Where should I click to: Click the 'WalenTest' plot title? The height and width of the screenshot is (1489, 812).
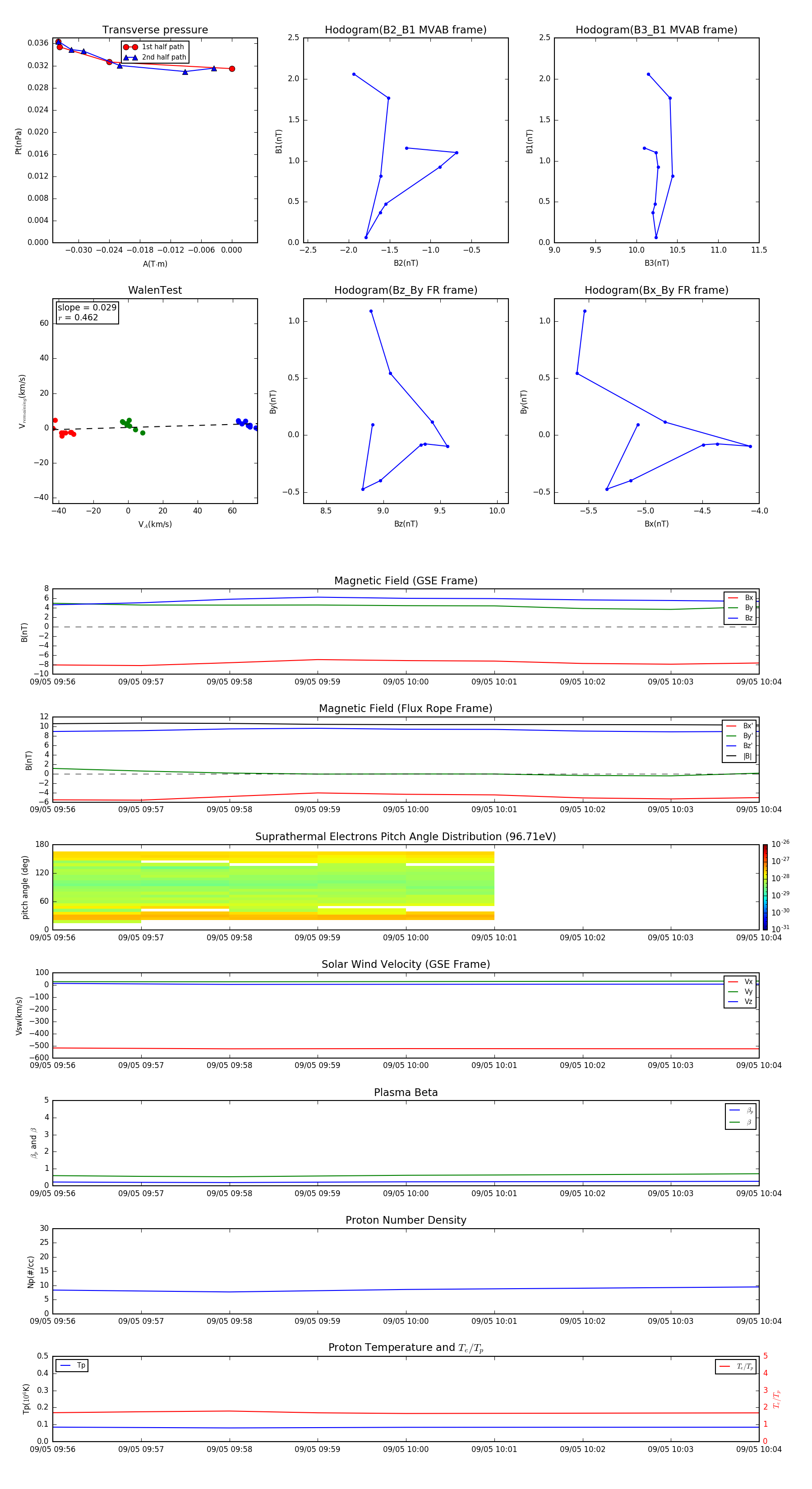tap(155, 290)
